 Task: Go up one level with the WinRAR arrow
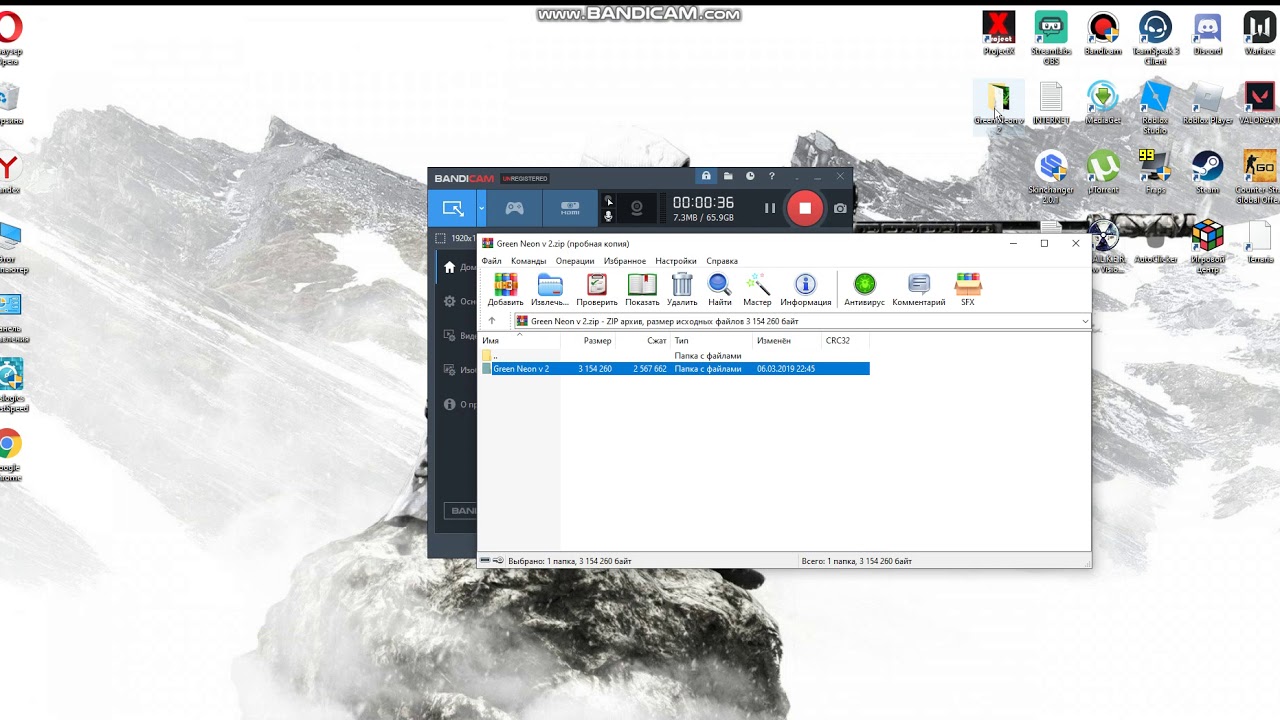coord(491,321)
